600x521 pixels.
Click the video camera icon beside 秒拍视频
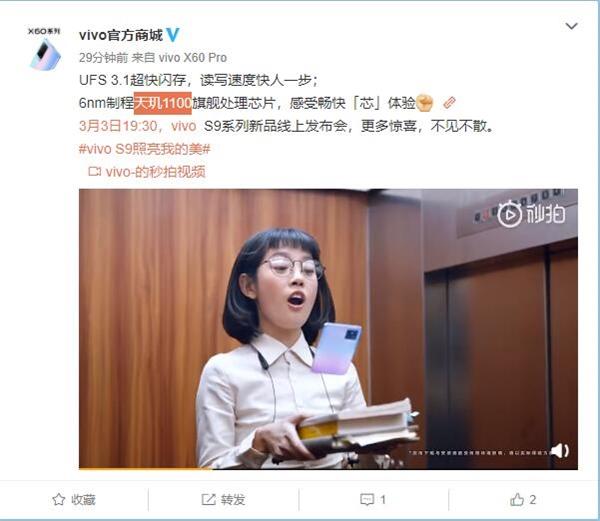[95, 171]
